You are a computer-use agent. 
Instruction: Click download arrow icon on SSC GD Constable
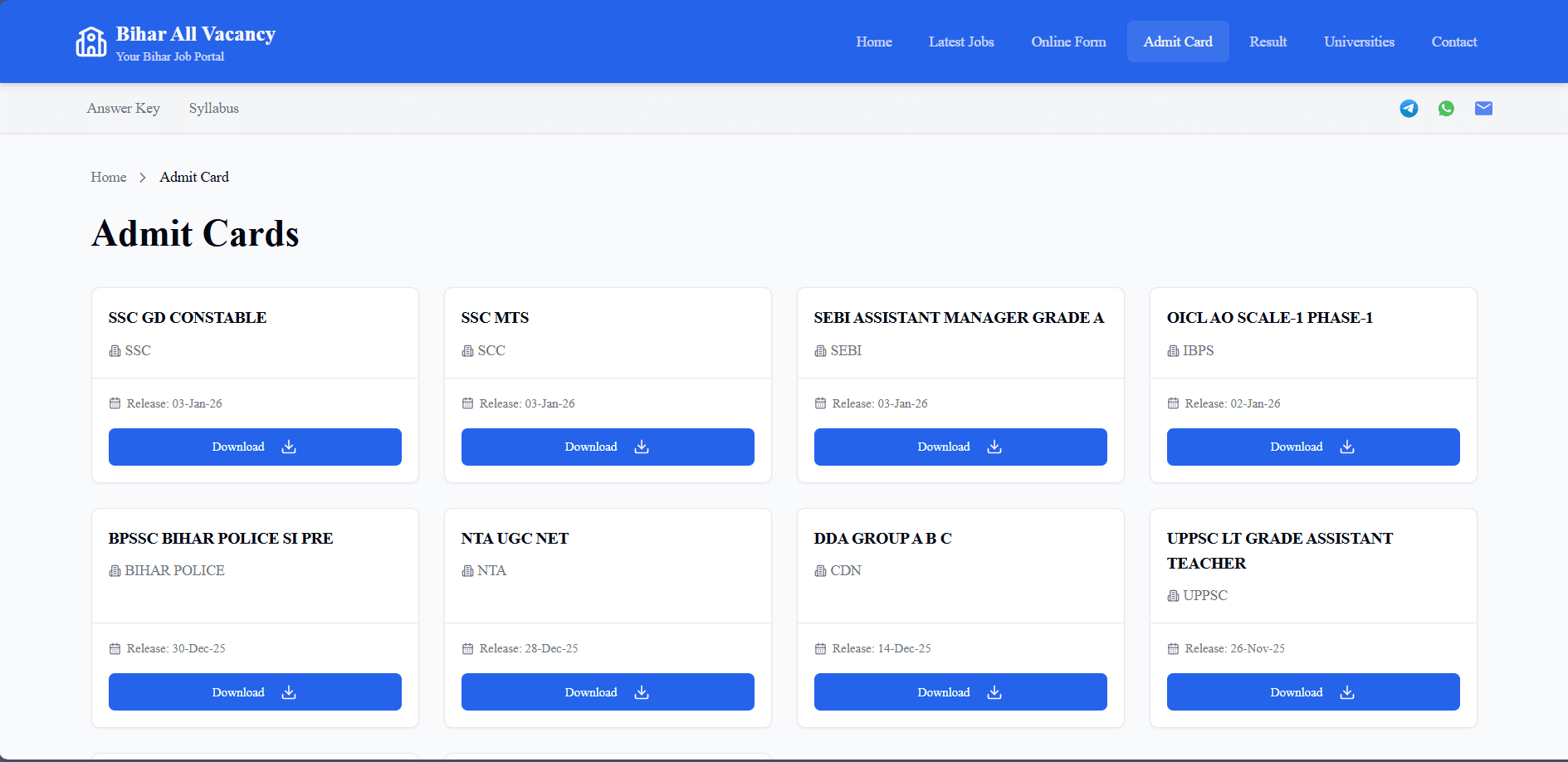[289, 447]
